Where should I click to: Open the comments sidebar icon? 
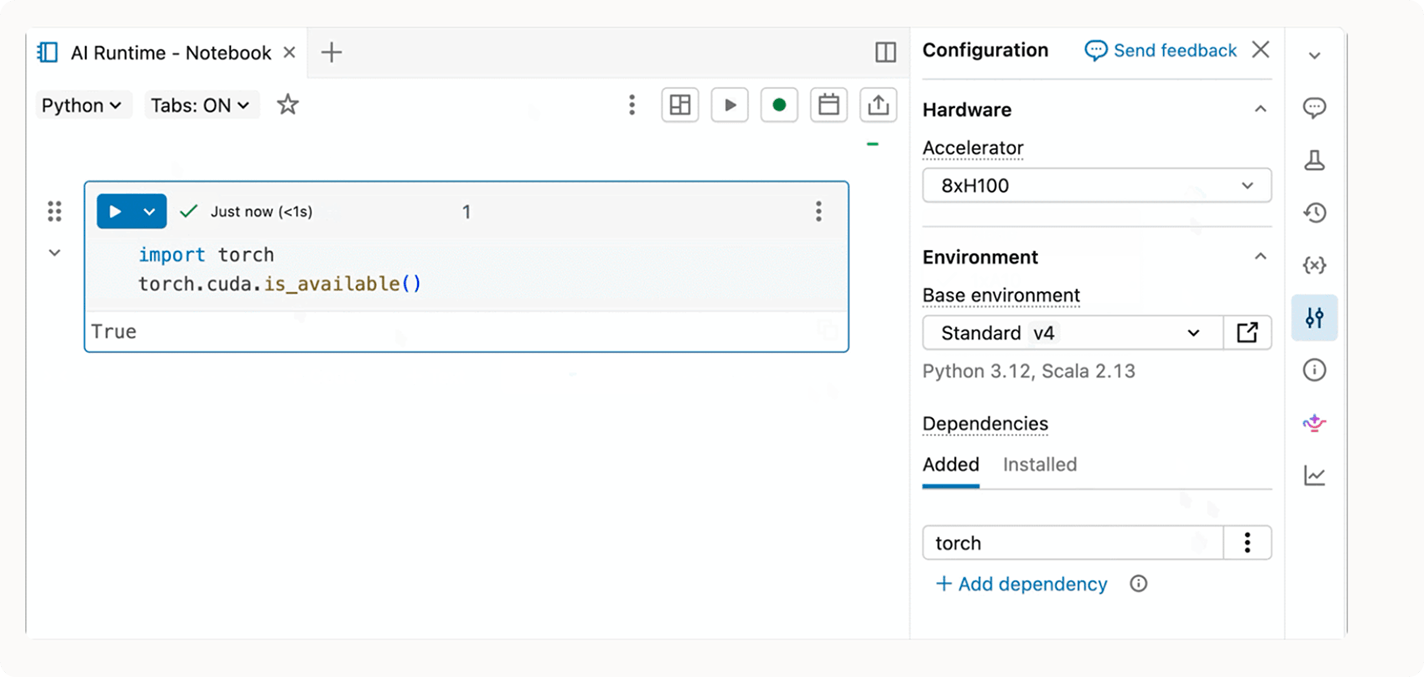coord(1314,108)
